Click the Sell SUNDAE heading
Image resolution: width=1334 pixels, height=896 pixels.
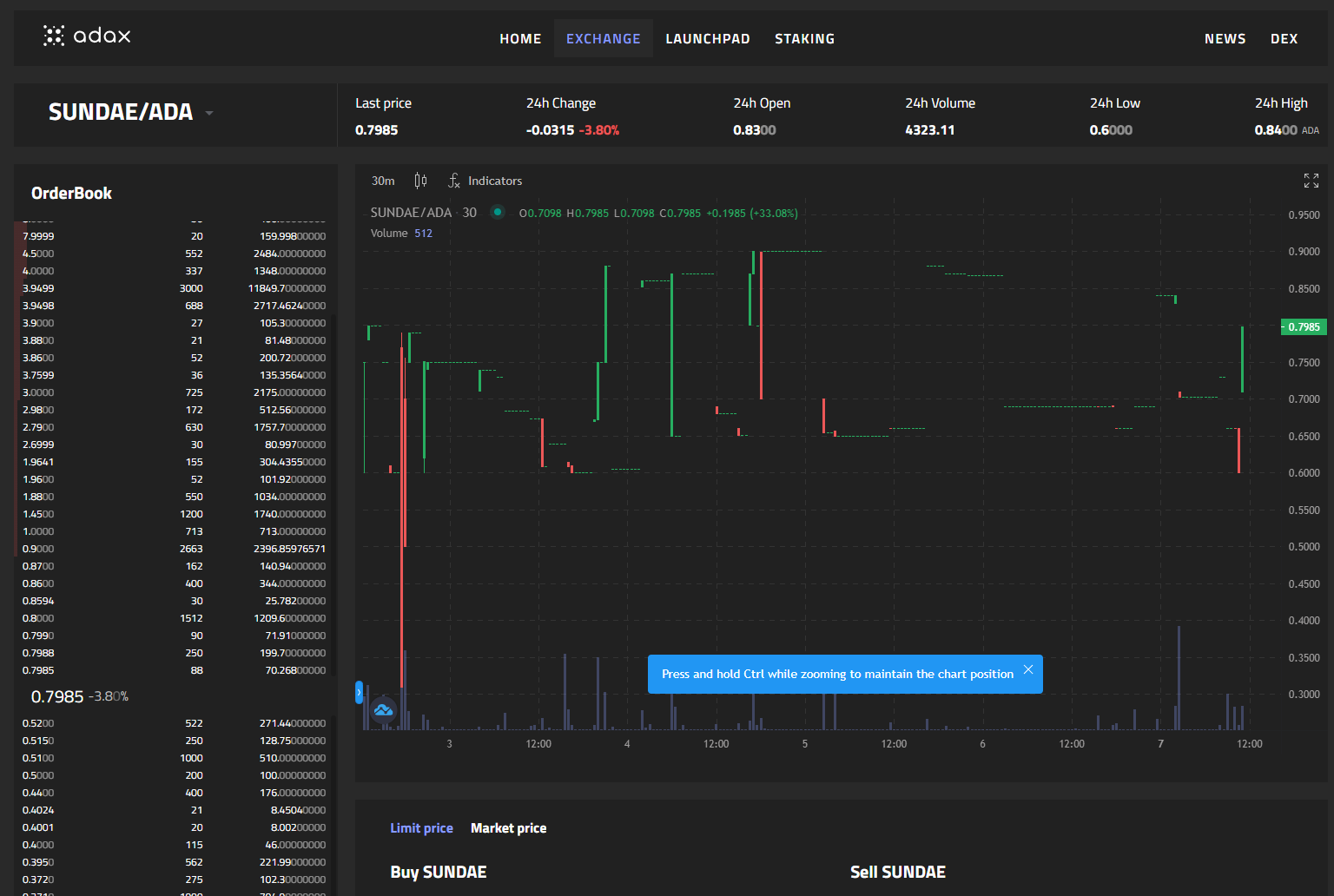898,872
